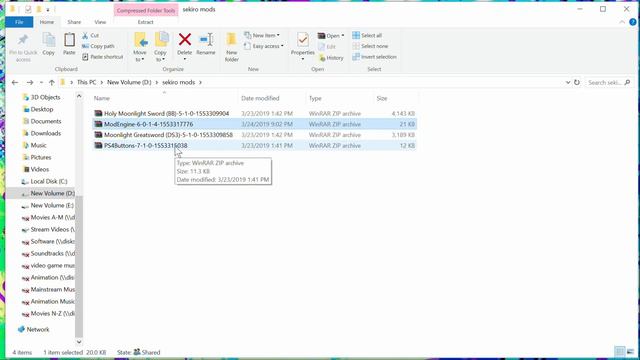
Task: Click the Help question mark icon
Action: [x=633, y=22]
